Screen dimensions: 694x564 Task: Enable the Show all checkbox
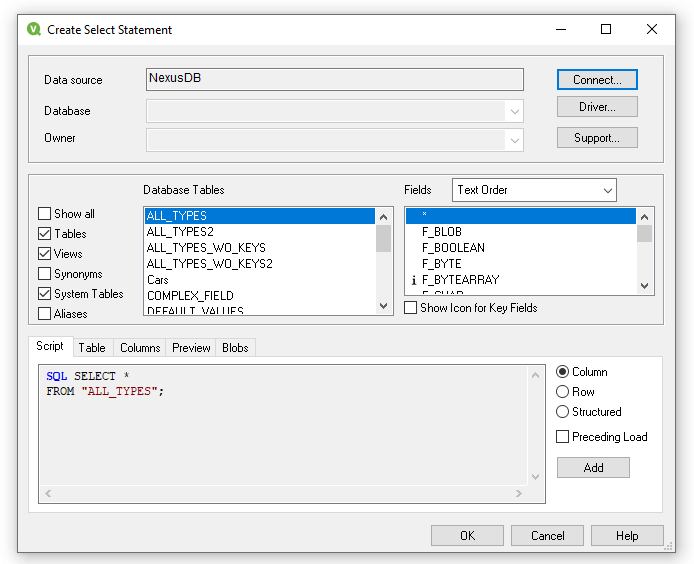point(45,214)
